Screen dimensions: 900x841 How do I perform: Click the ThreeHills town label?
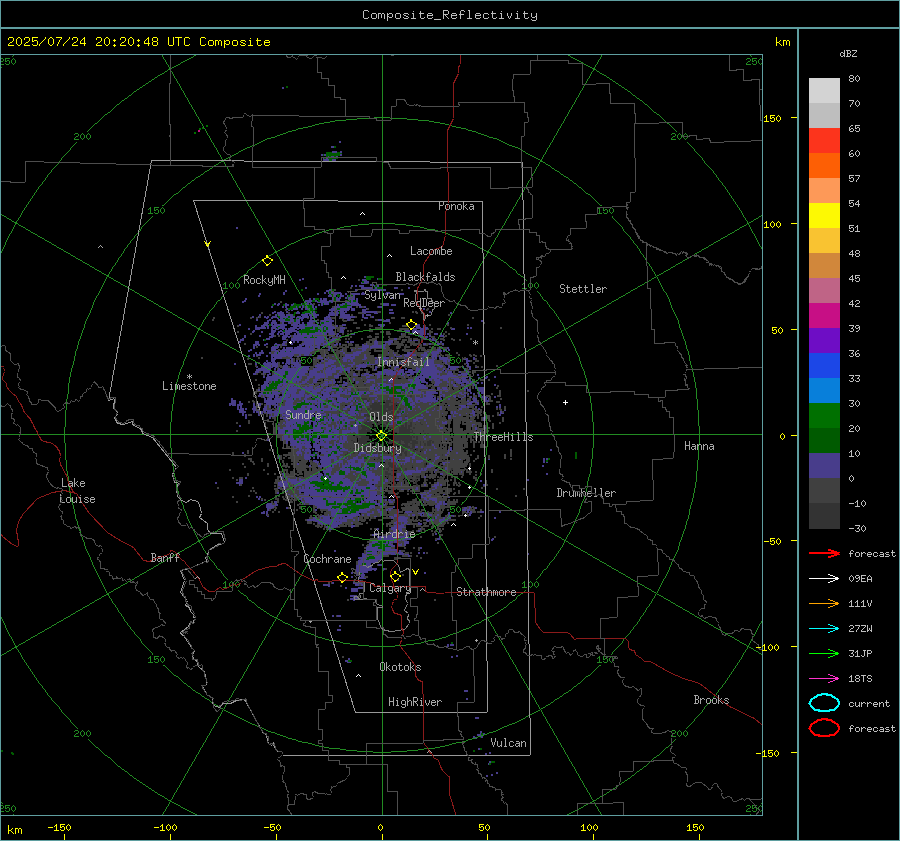tap(503, 437)
